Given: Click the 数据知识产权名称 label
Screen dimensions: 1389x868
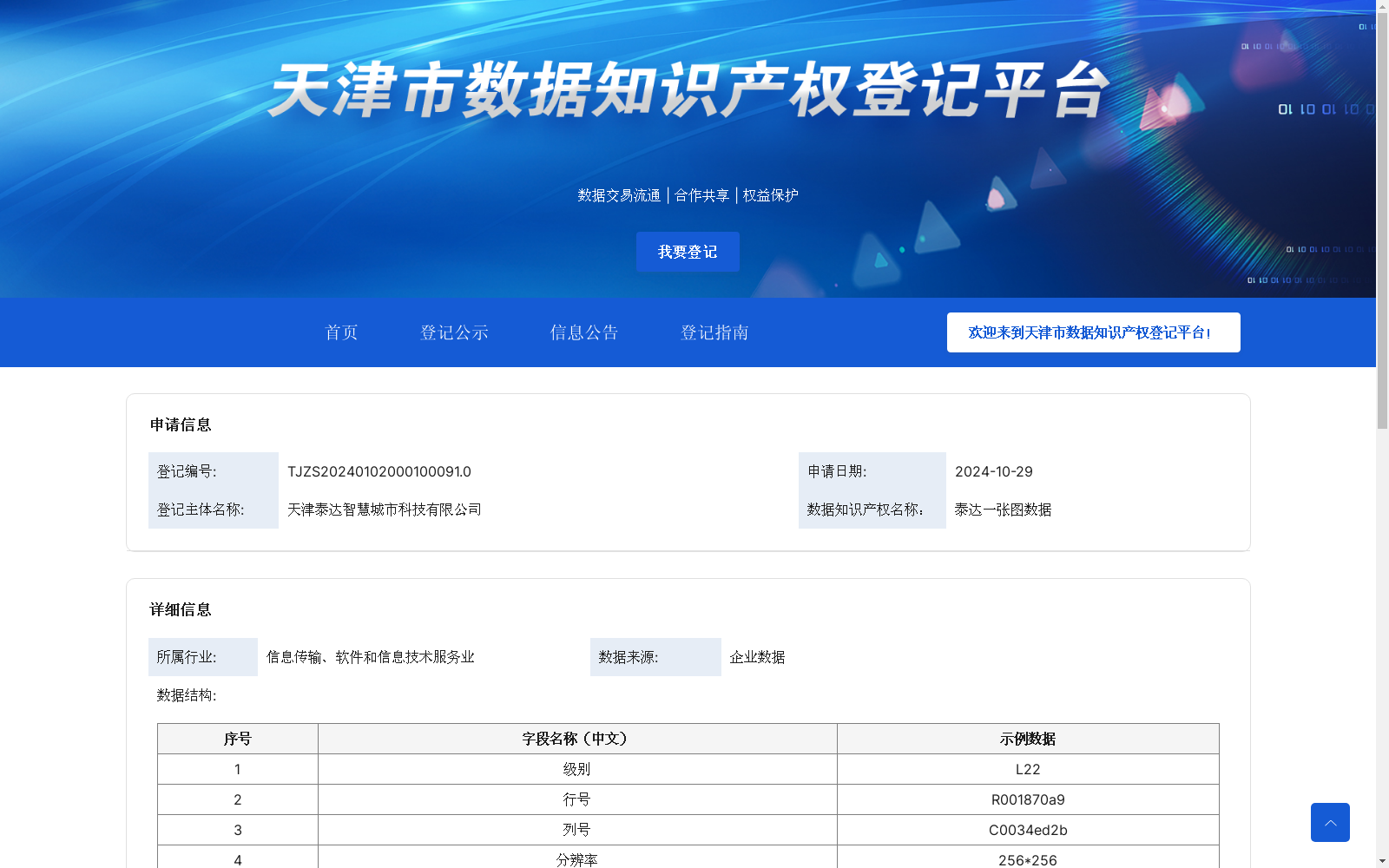Looking at the screenshot, I should [x=866, y=510].
